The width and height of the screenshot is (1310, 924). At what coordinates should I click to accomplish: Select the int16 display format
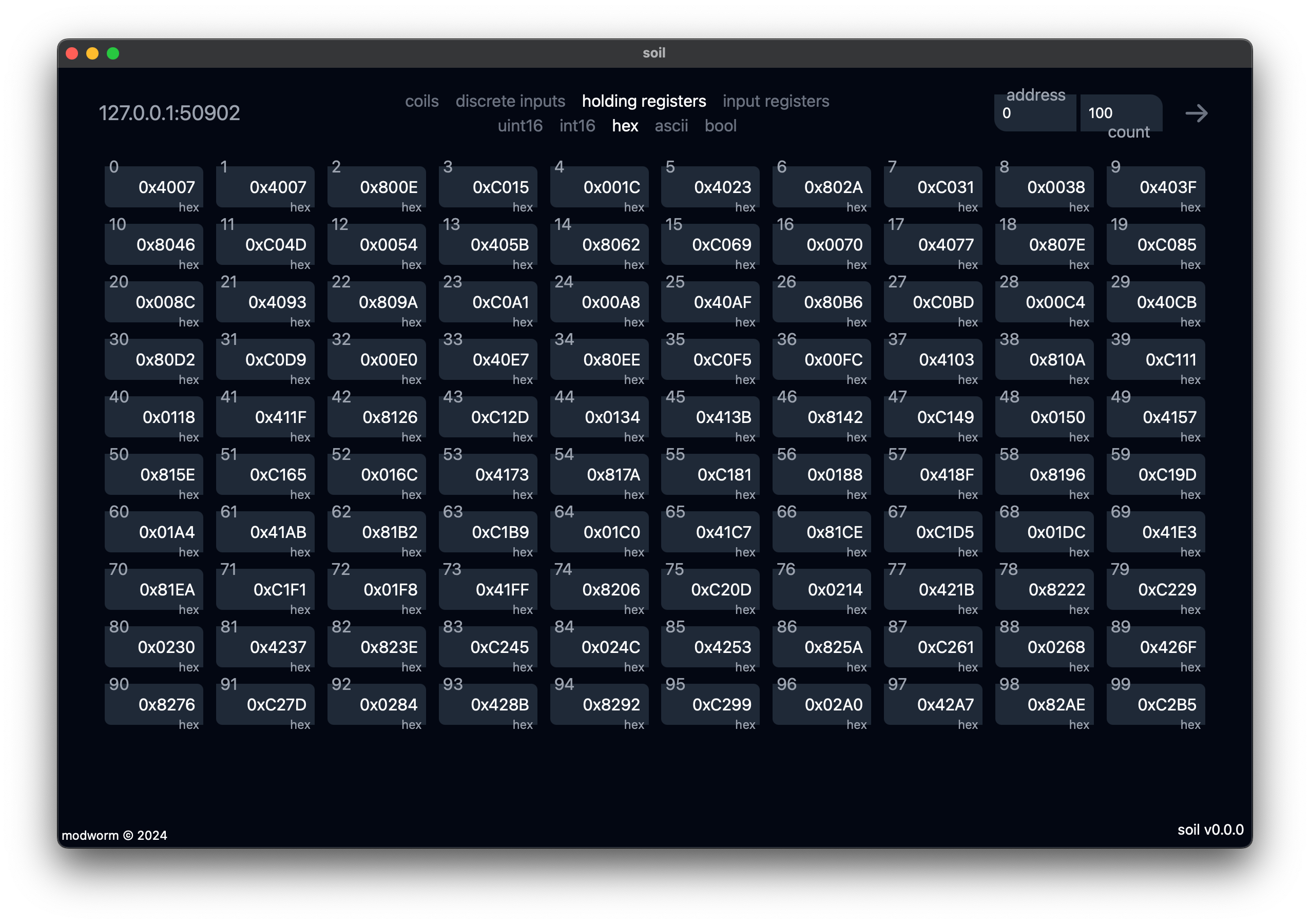click(x=575, y=126)
